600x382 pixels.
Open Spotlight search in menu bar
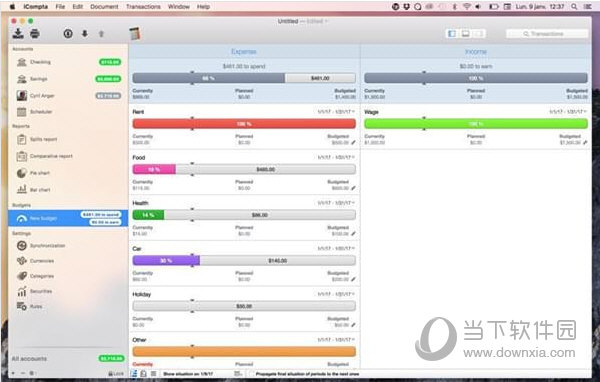point(574,7)
